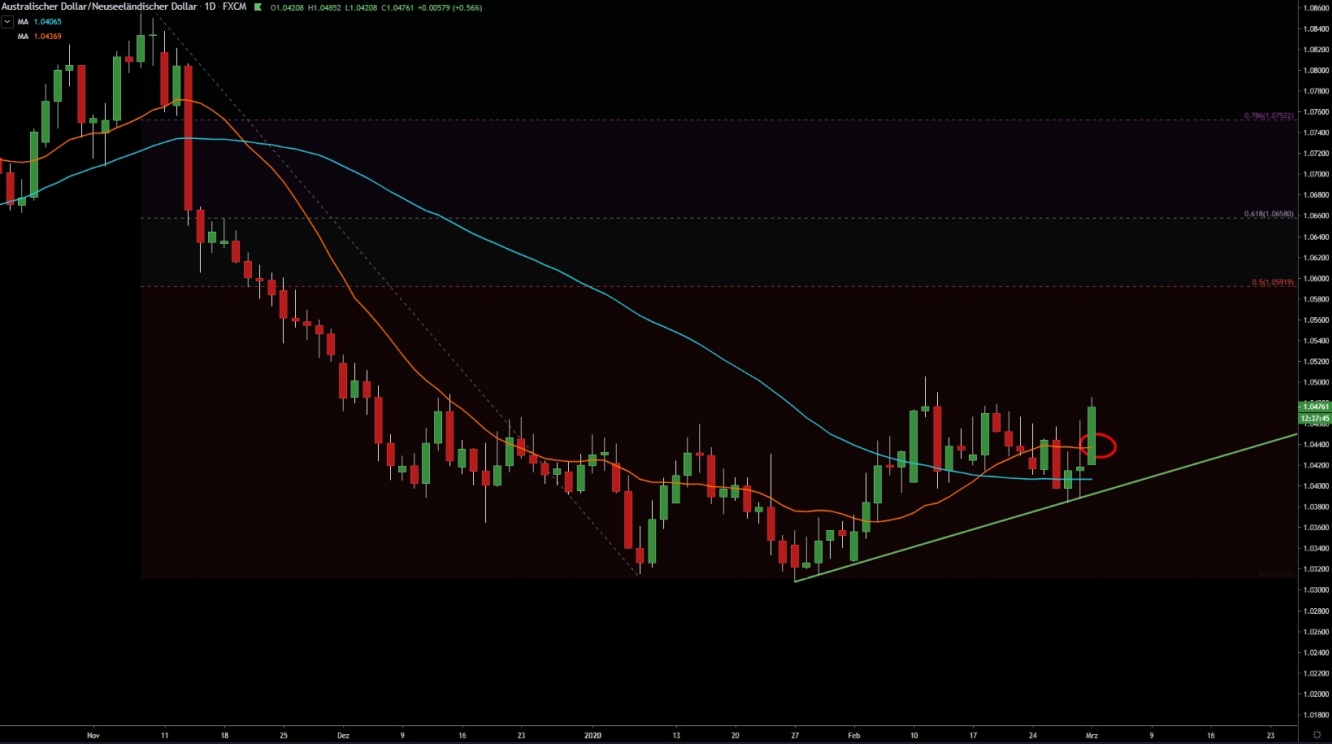Screen dimensions: 1332x744
Task: Click the 1D interval label in title
Action: coord(211,7)
